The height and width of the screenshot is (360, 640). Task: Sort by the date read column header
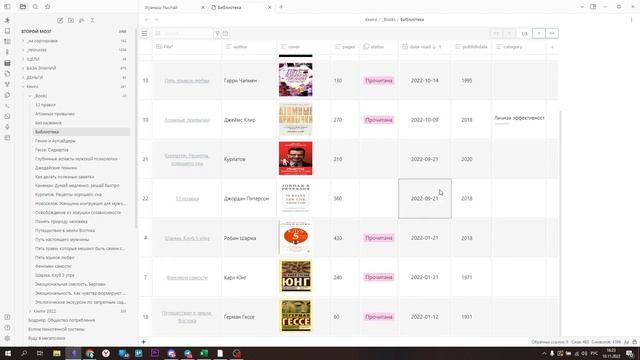click(x=424, y=47)
